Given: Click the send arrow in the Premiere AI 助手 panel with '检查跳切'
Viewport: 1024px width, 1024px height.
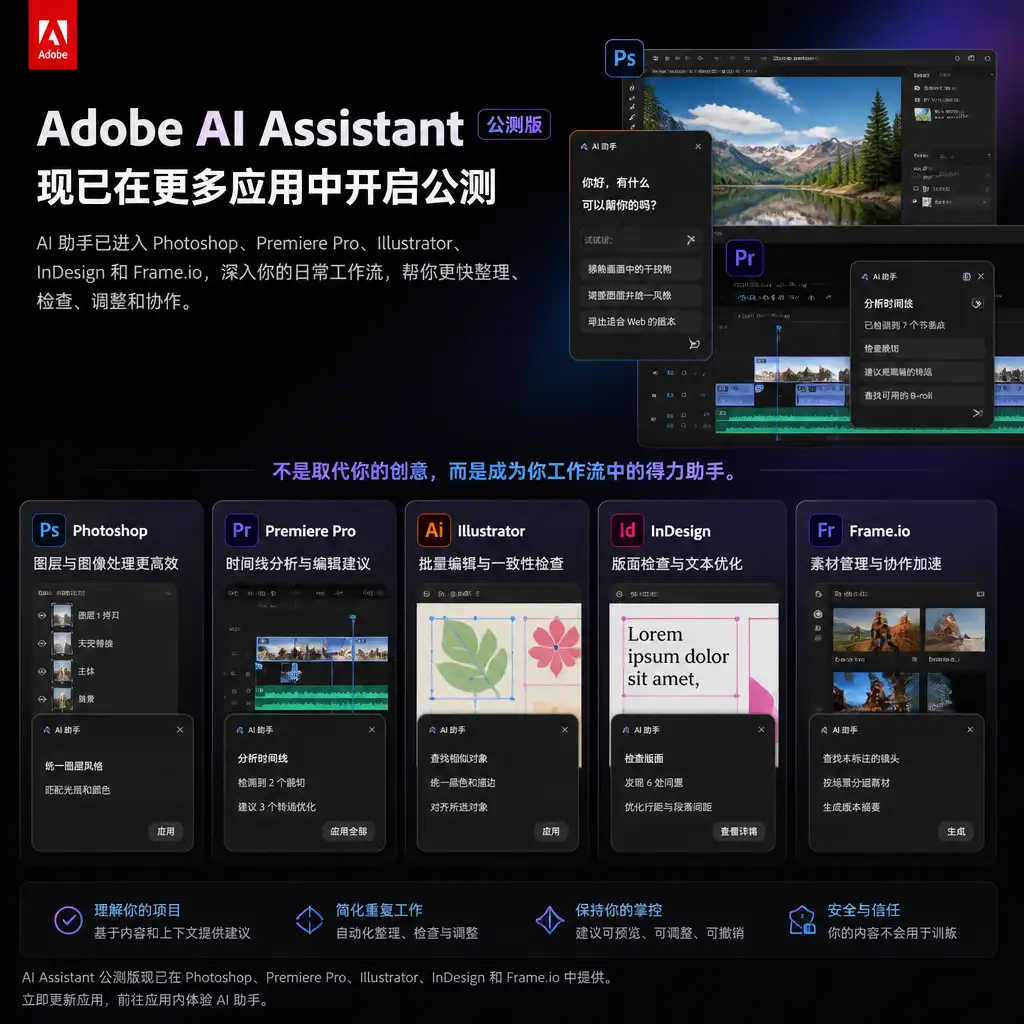Looking at the screenshot, I should (977, 413).
